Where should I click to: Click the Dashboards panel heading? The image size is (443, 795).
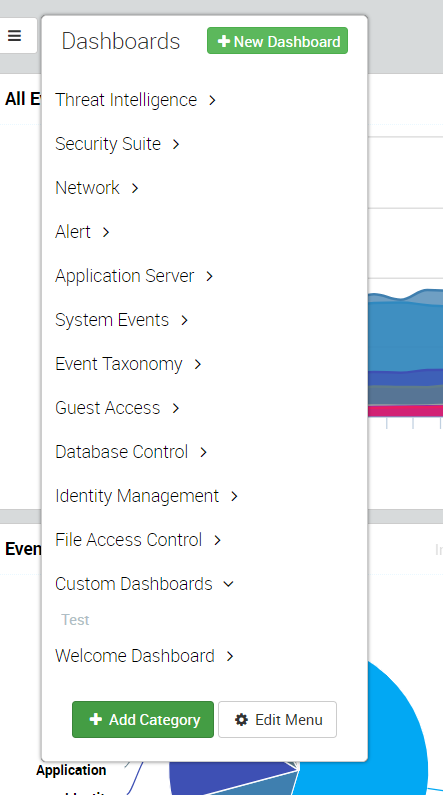[x=121, y=41]
